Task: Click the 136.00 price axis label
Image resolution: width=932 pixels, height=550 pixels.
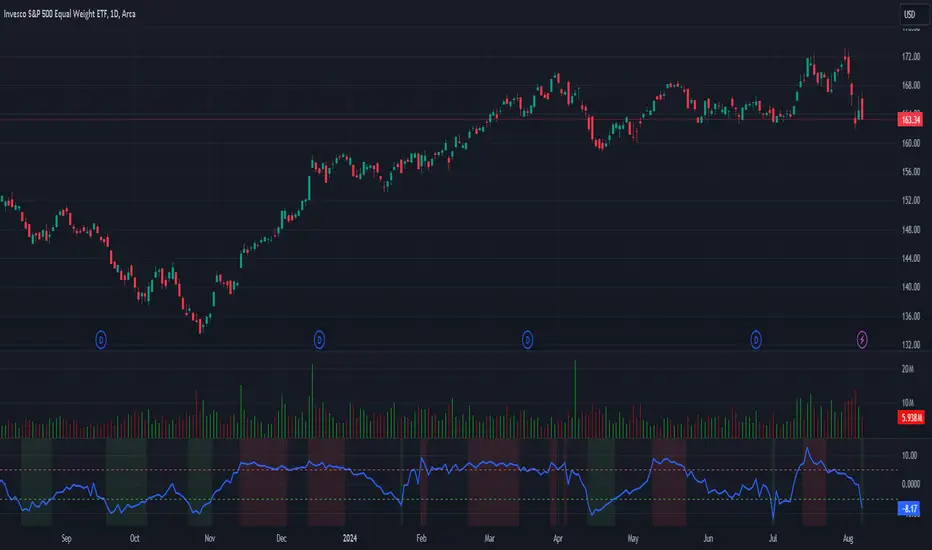Action: click(911, 316)
